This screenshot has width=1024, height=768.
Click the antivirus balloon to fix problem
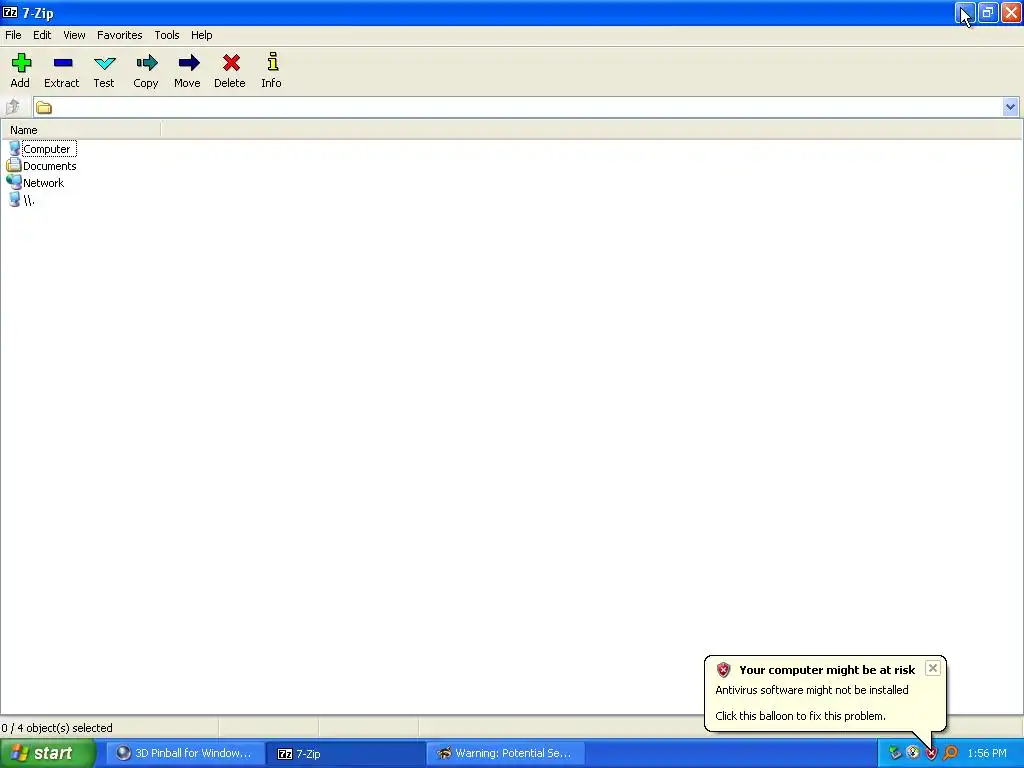coord(825,694)
